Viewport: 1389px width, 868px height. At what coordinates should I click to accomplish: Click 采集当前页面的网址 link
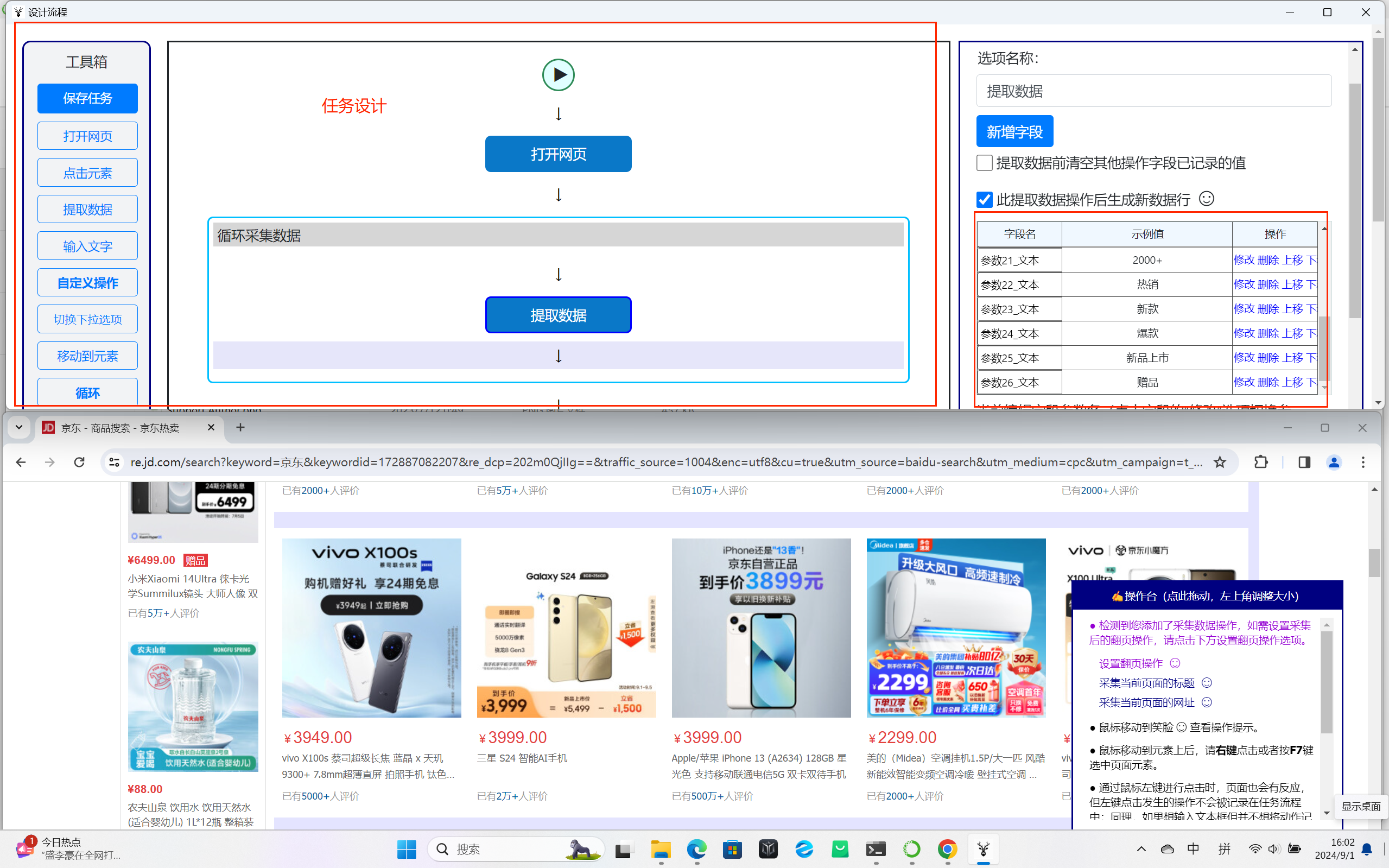coord(1146,702)
